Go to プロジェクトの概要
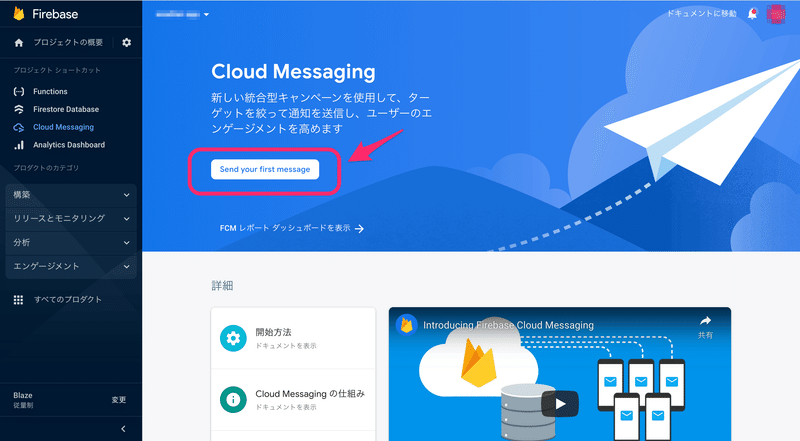This screenshot has height=441, width=800. tap(68, 42)
